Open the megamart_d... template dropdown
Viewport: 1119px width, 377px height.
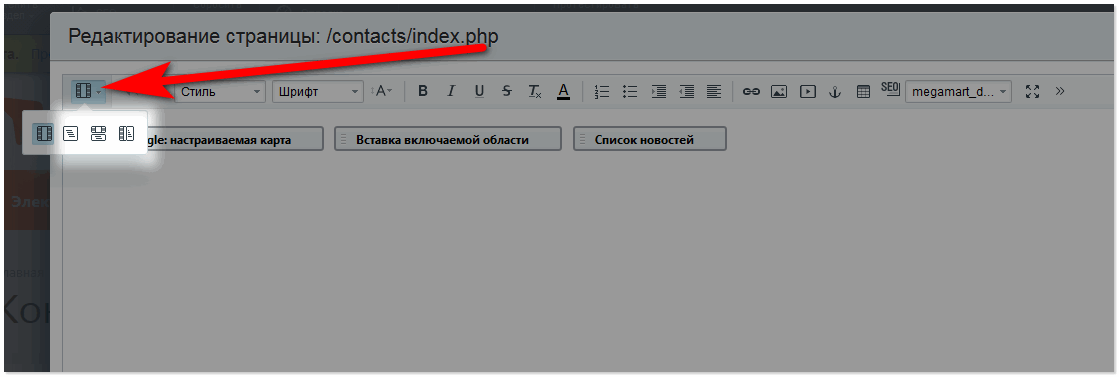pos(958,91)
